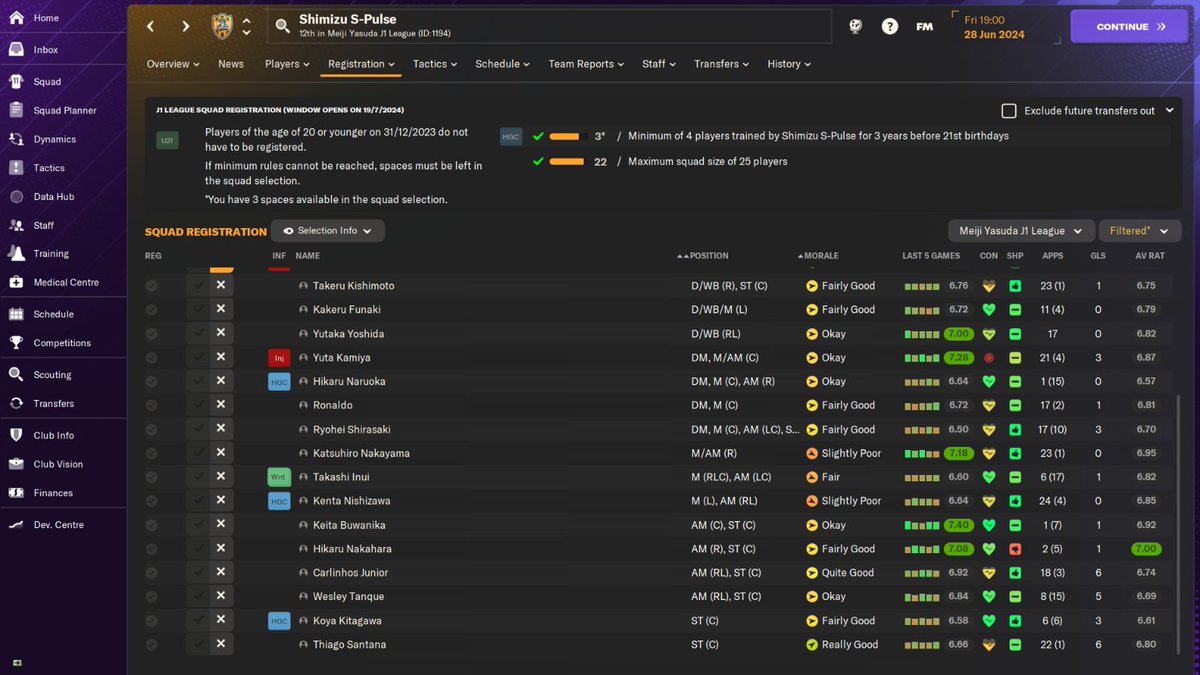Expand the Selection Info dropdown
Image resolution: width=1200 pixels, height=675 pixels.
[328, 231]
